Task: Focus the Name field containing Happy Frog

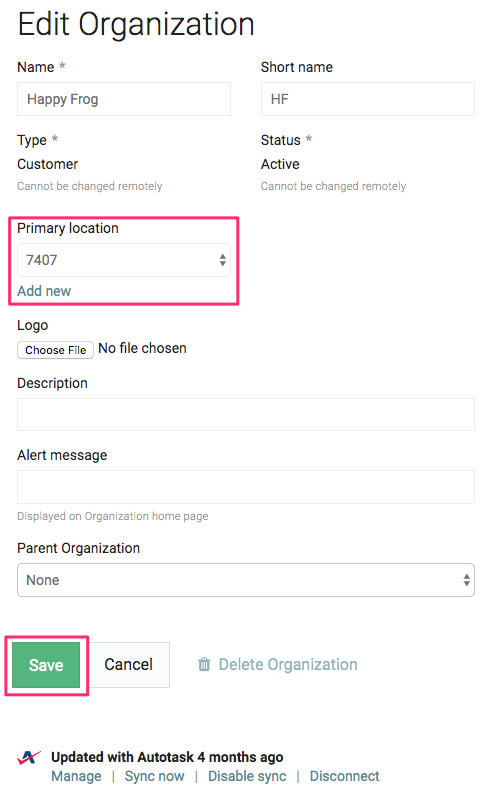Action: [124, 99]
